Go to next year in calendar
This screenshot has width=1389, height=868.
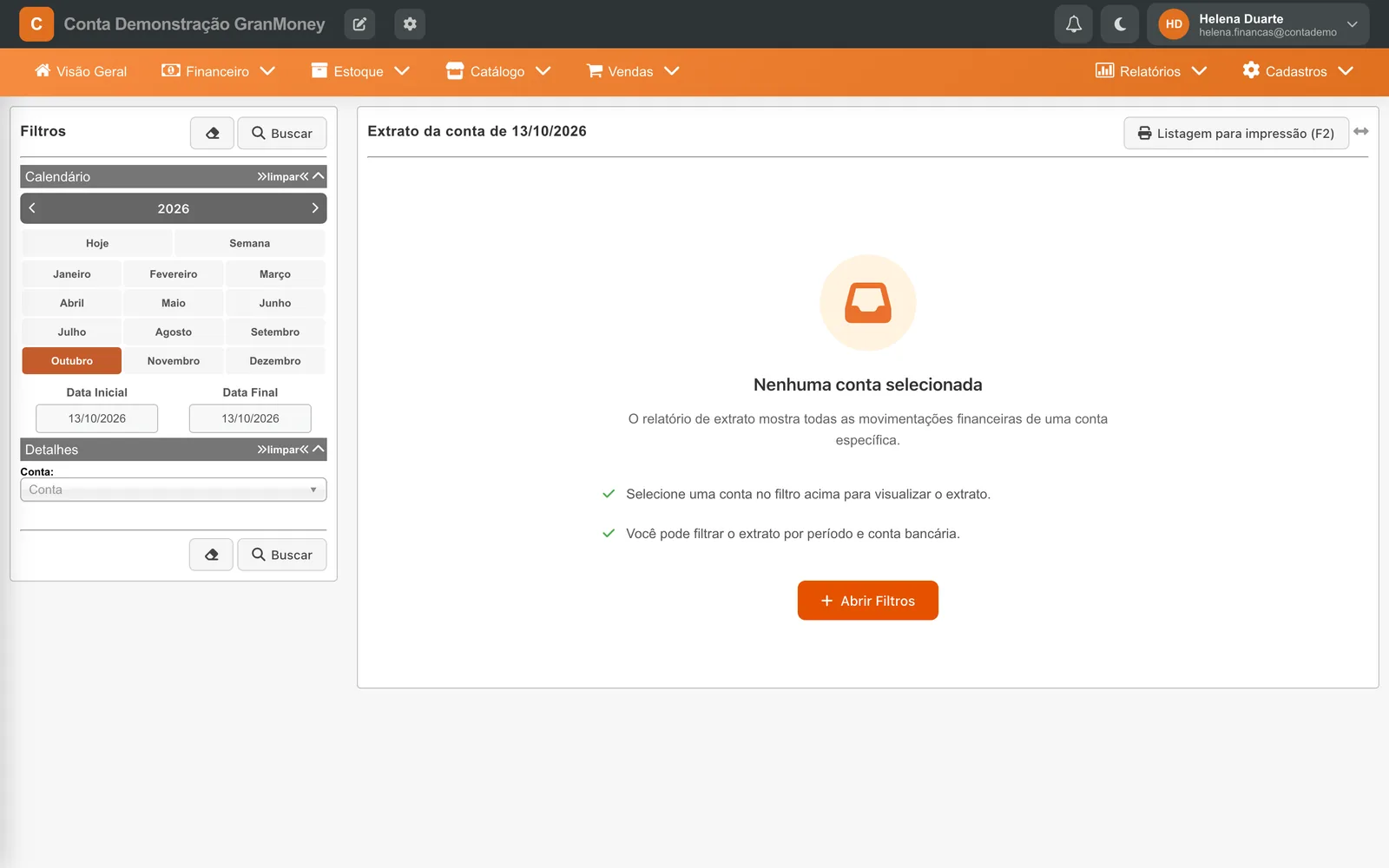coord(315,208)
